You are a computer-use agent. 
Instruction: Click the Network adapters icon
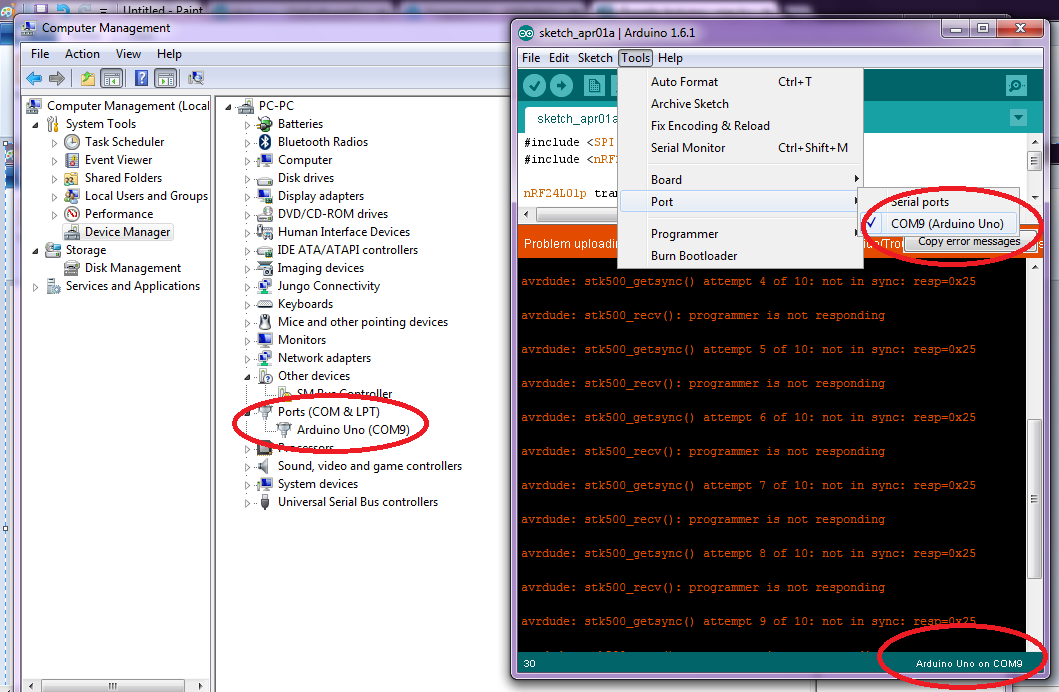coord(265,358)
